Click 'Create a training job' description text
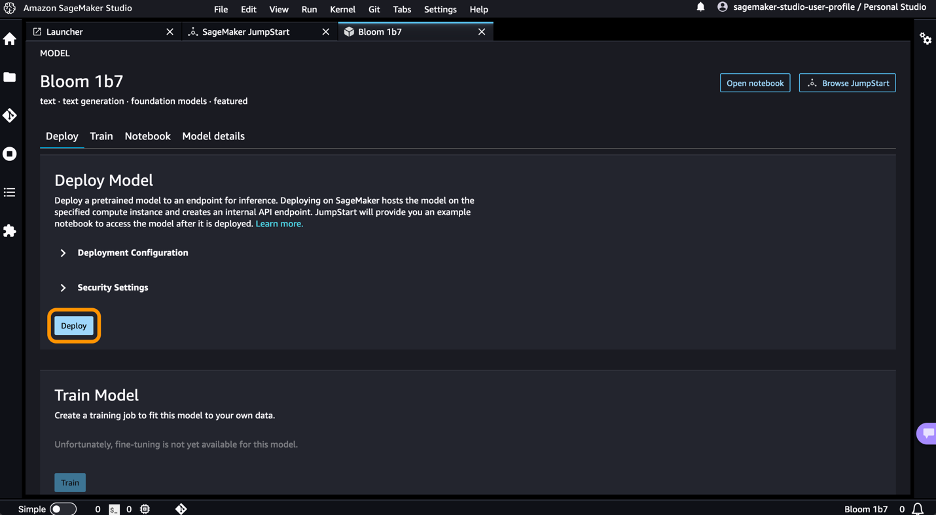This screenshot has height=516, width=936. click(x=165, y=415)
